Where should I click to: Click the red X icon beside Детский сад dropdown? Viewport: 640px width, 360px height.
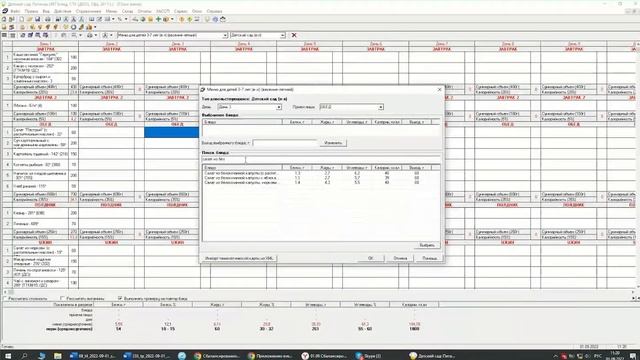pyautogui.click(x=294, y=35)
